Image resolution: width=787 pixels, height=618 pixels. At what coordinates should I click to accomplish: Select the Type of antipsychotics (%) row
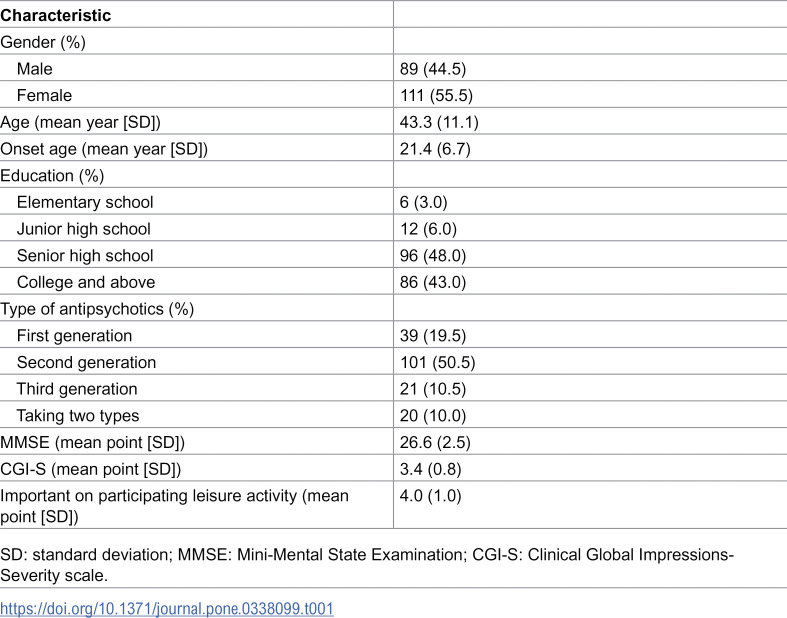394,309
